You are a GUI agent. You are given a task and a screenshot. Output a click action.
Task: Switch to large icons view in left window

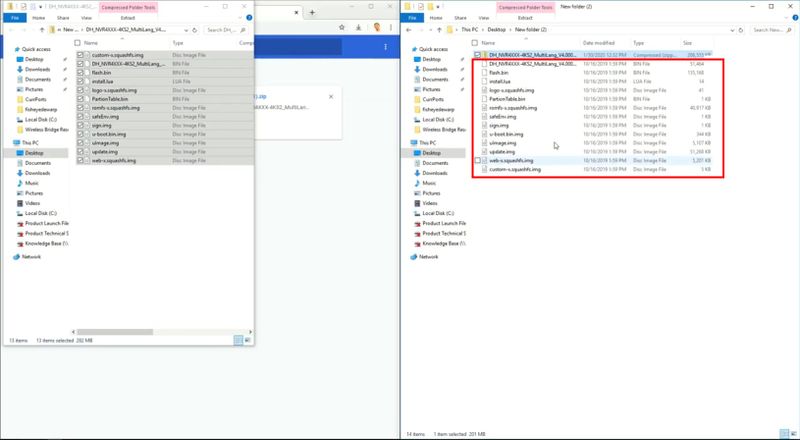[247, 340]
